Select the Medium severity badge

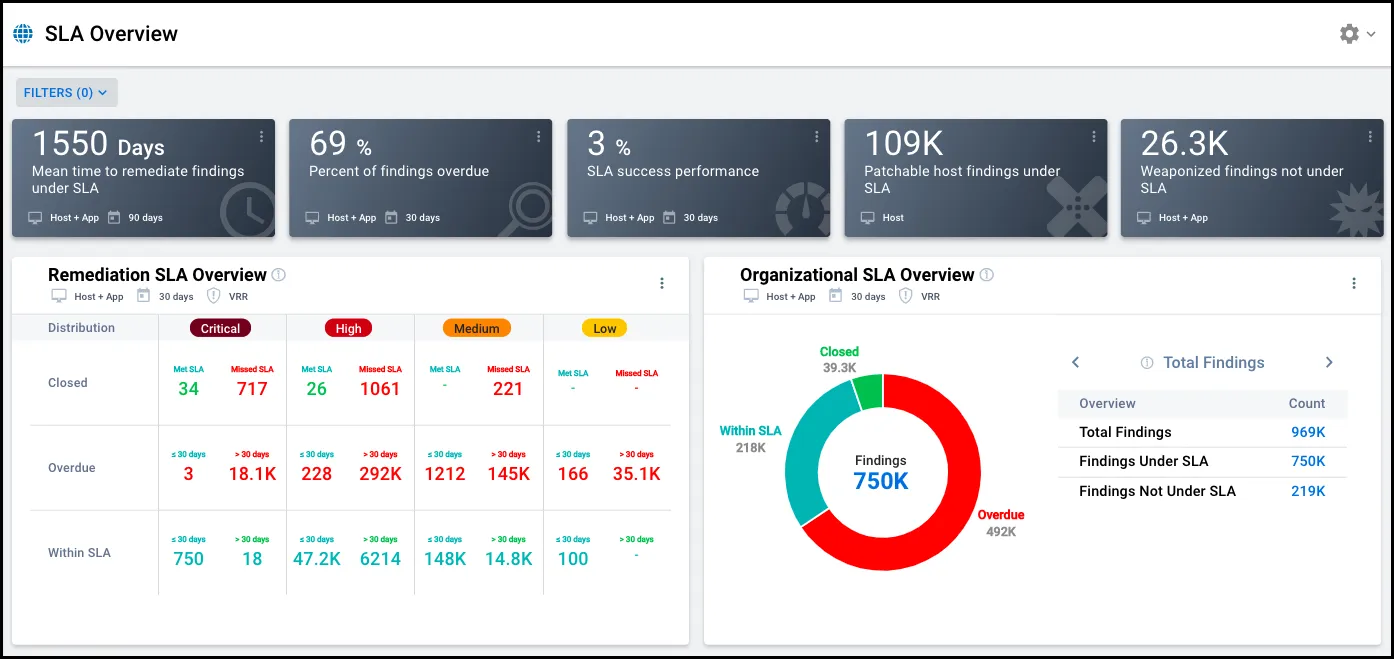point(477,328)
